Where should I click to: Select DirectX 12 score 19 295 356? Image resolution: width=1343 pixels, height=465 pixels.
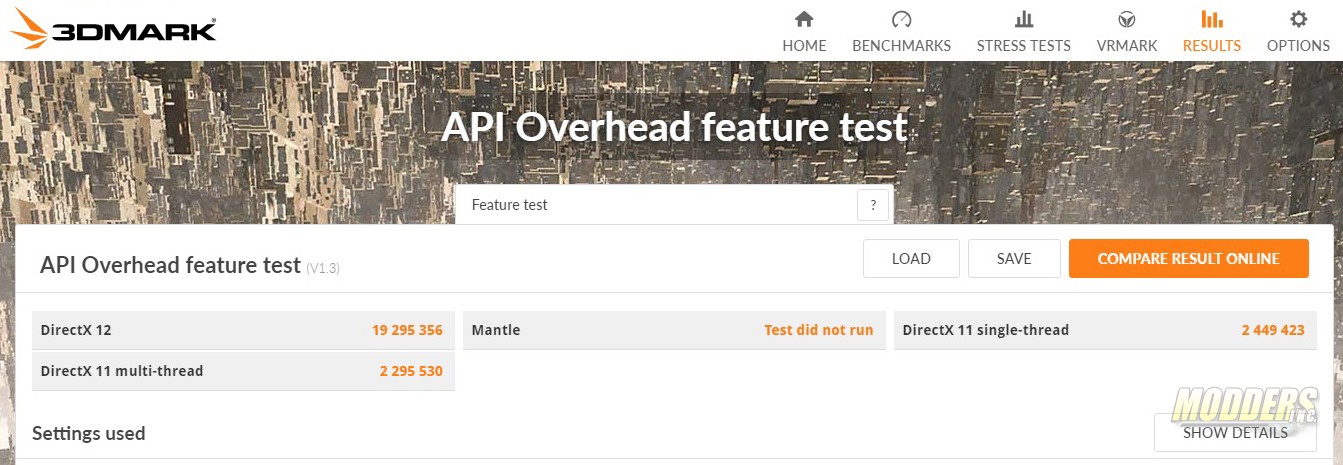pos(407,330)
